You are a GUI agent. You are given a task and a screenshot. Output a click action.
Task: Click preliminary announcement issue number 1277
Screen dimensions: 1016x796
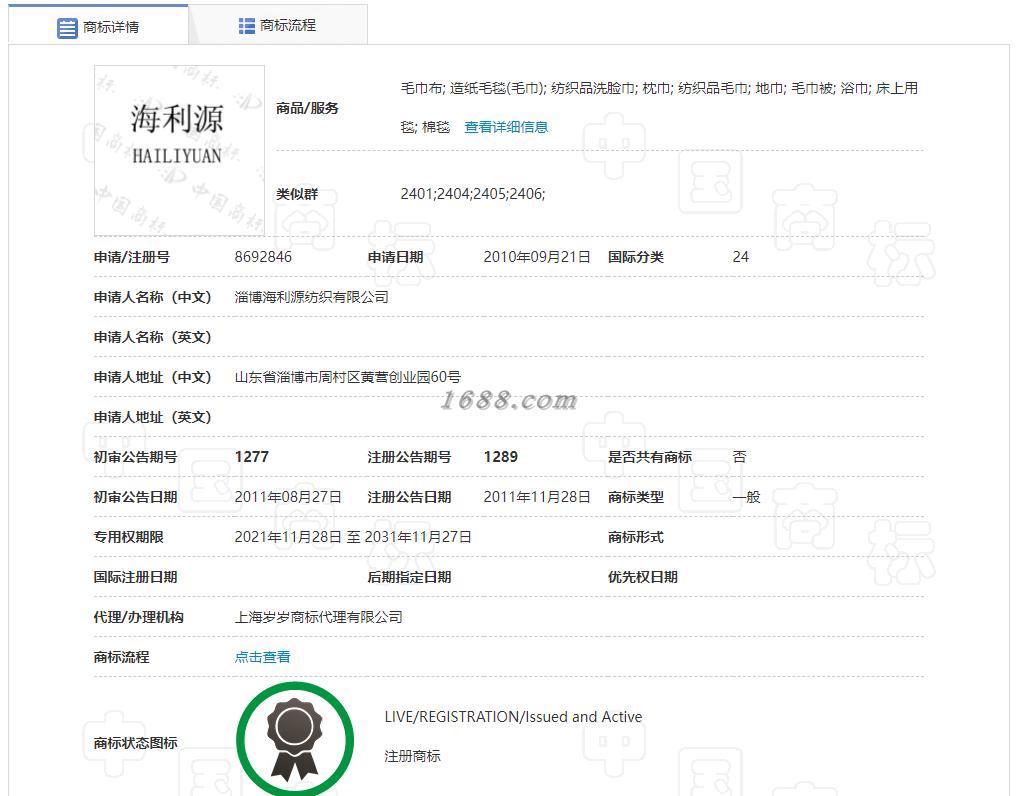pos(251,457)
